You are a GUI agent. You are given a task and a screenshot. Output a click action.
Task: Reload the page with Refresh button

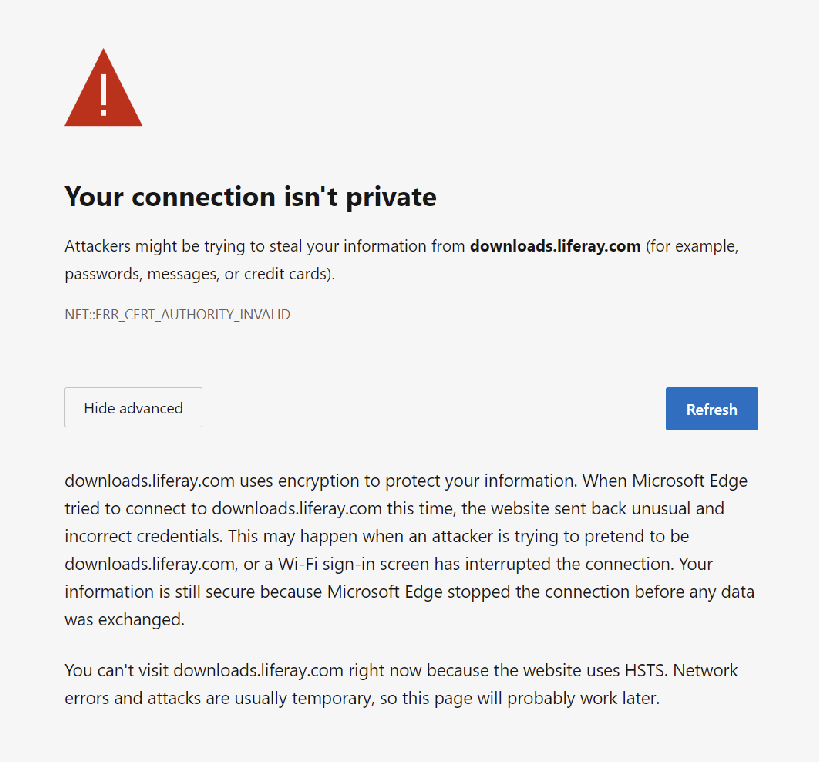[711, 408]
